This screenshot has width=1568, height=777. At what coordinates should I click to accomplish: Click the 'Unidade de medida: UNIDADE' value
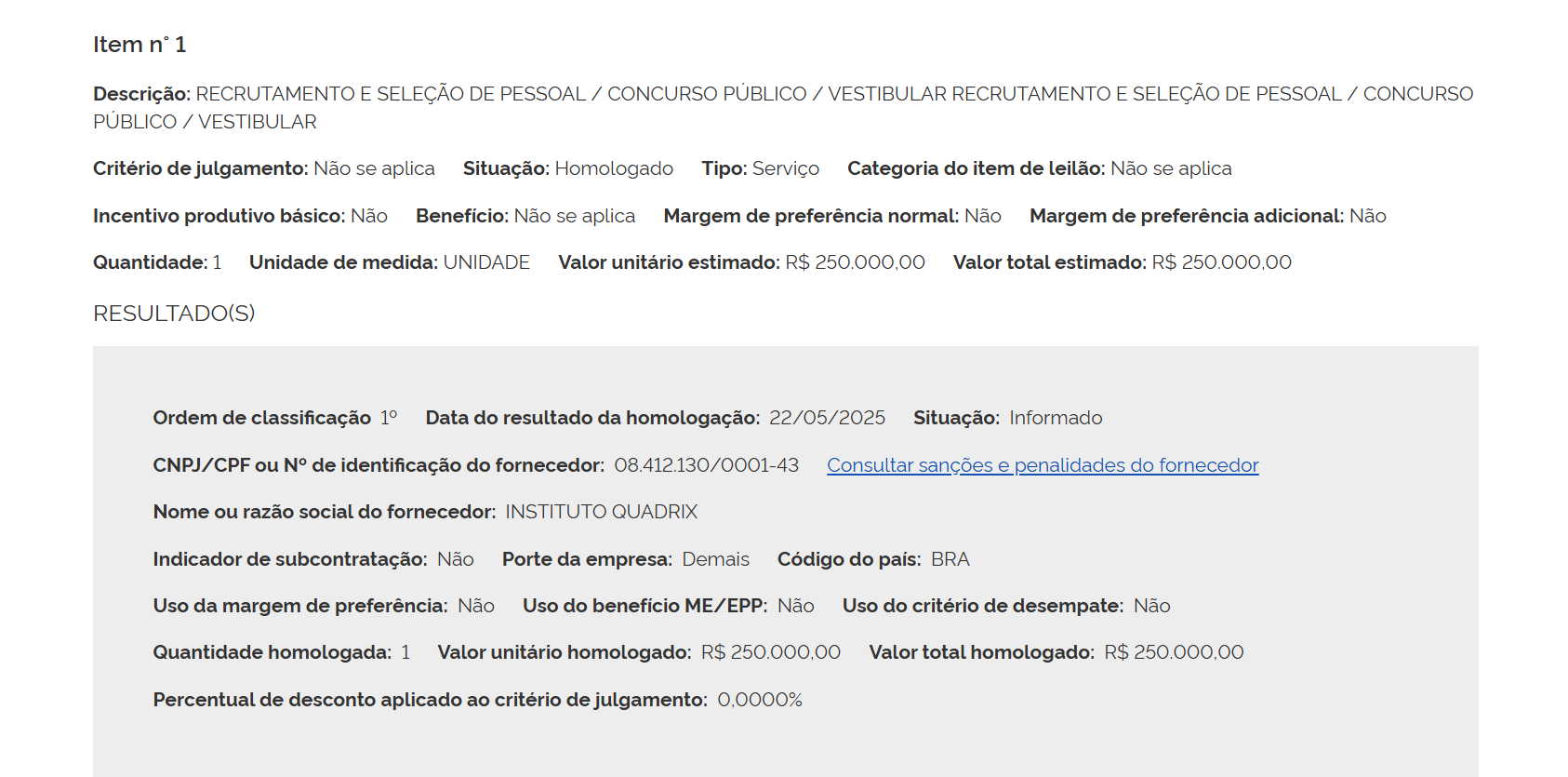tap(486, 262)
